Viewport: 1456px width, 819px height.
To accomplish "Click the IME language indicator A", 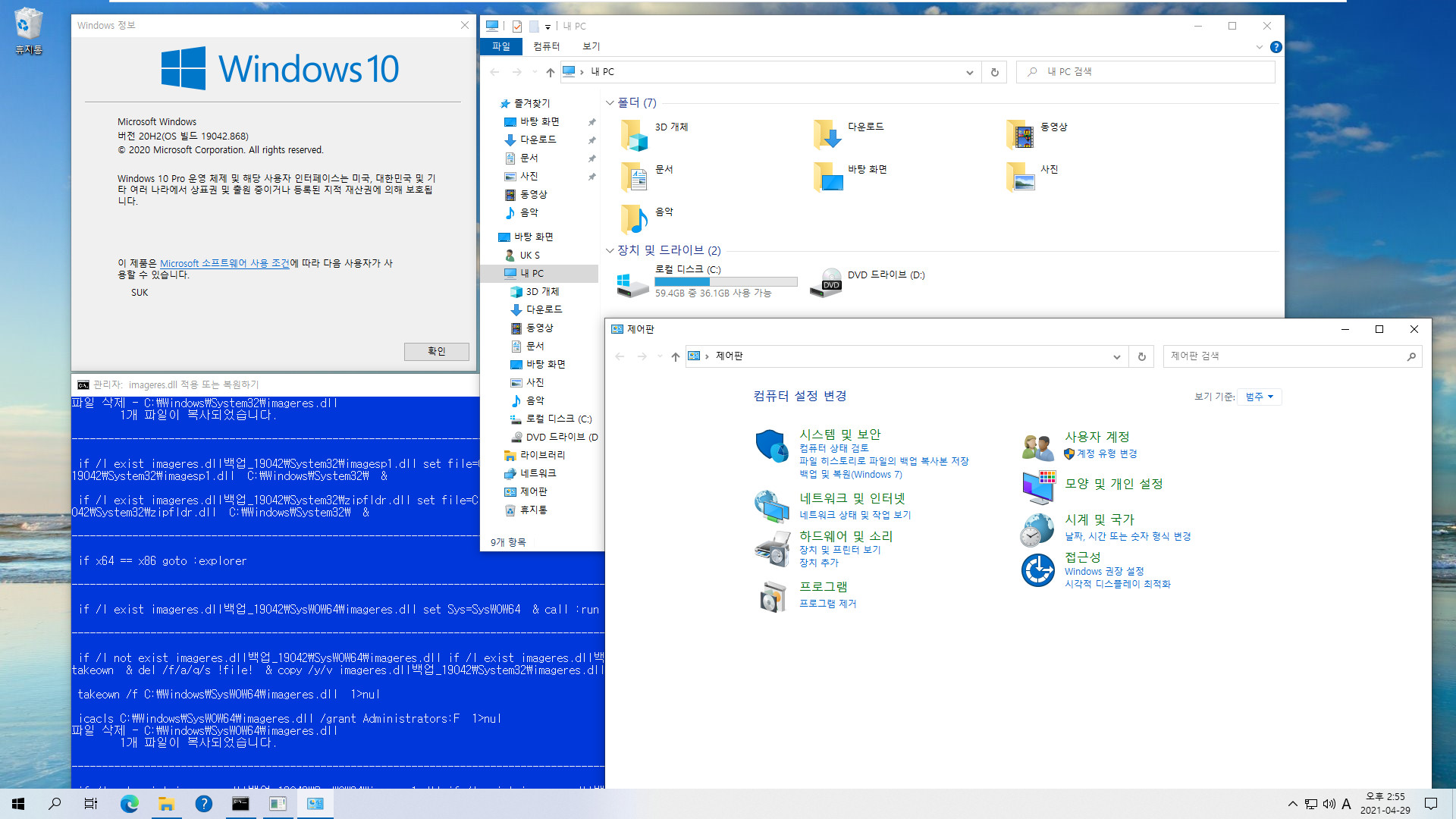I will tap(1346, 804).
